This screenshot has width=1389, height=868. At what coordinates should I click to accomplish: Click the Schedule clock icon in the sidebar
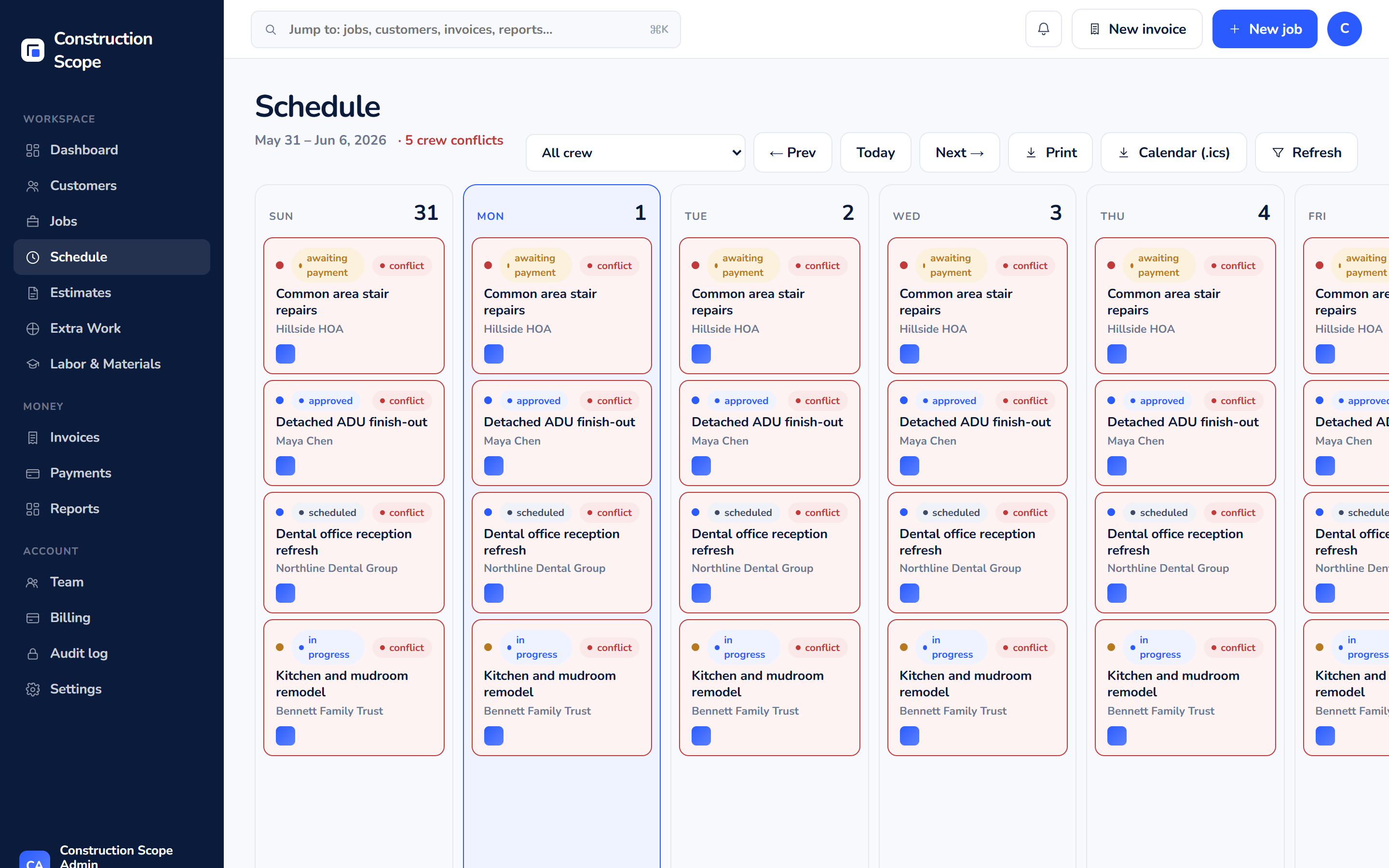tap(33, 257)
